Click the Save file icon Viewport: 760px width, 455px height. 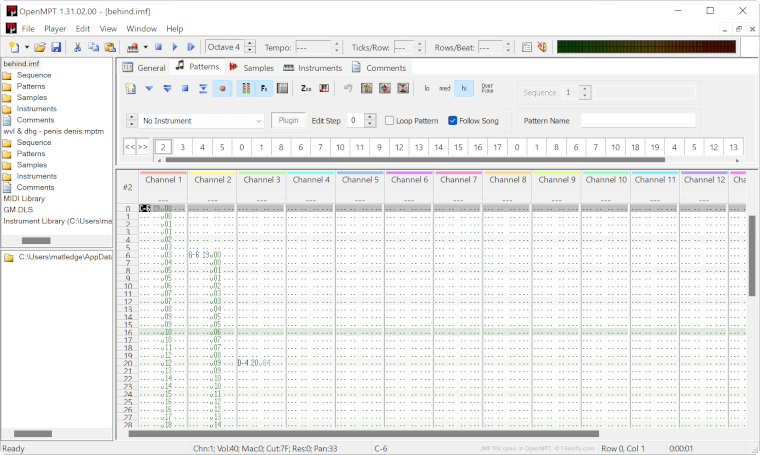coord(56,47)
